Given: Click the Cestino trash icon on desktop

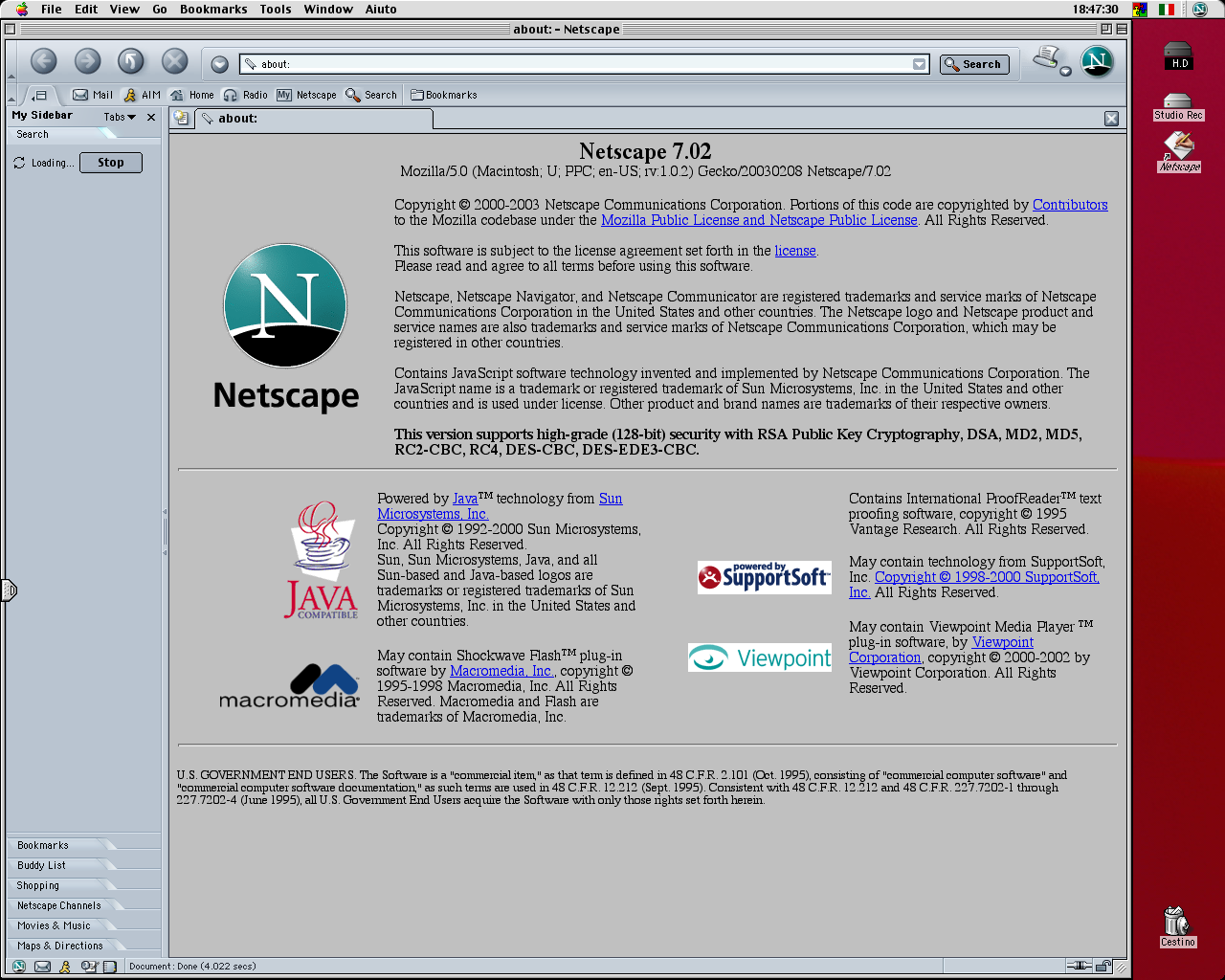Looking at the screenshot, I should [1177, 926].
